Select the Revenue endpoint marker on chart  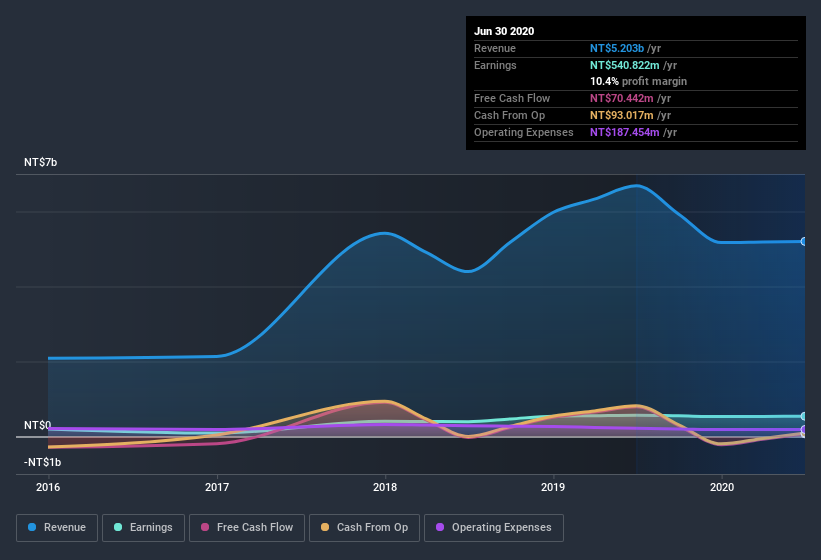(x=803, y=241)
